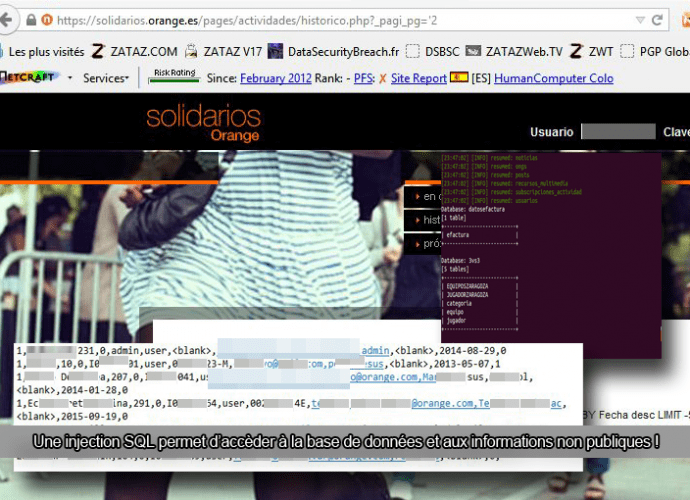690x500 pixels.
Task: Click the dotted placeholder icon beside PGP Global
Action: (627, 51)
